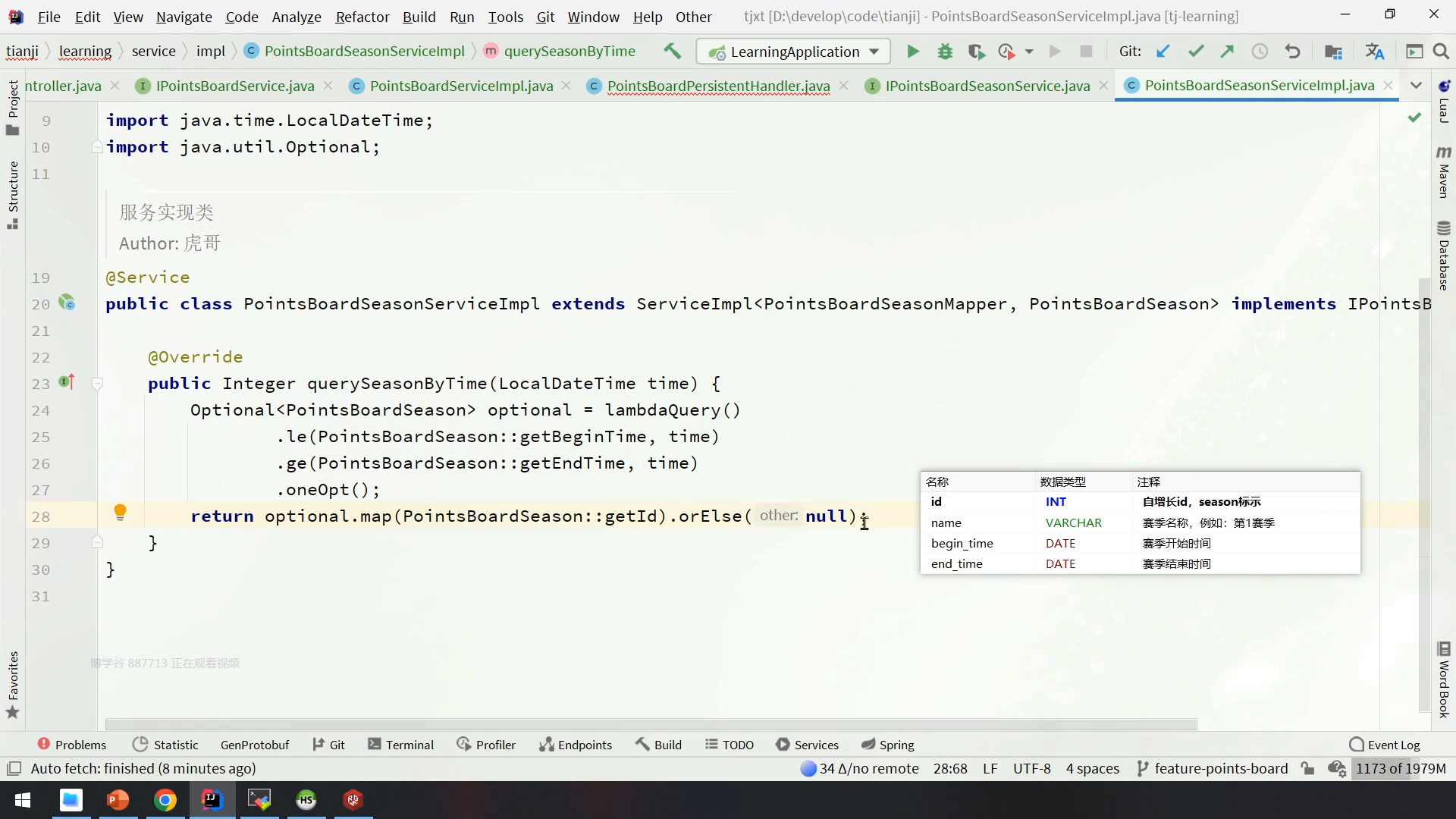
Task: Click the memory usage indicator bar
Action: [x=1400, y=768]
